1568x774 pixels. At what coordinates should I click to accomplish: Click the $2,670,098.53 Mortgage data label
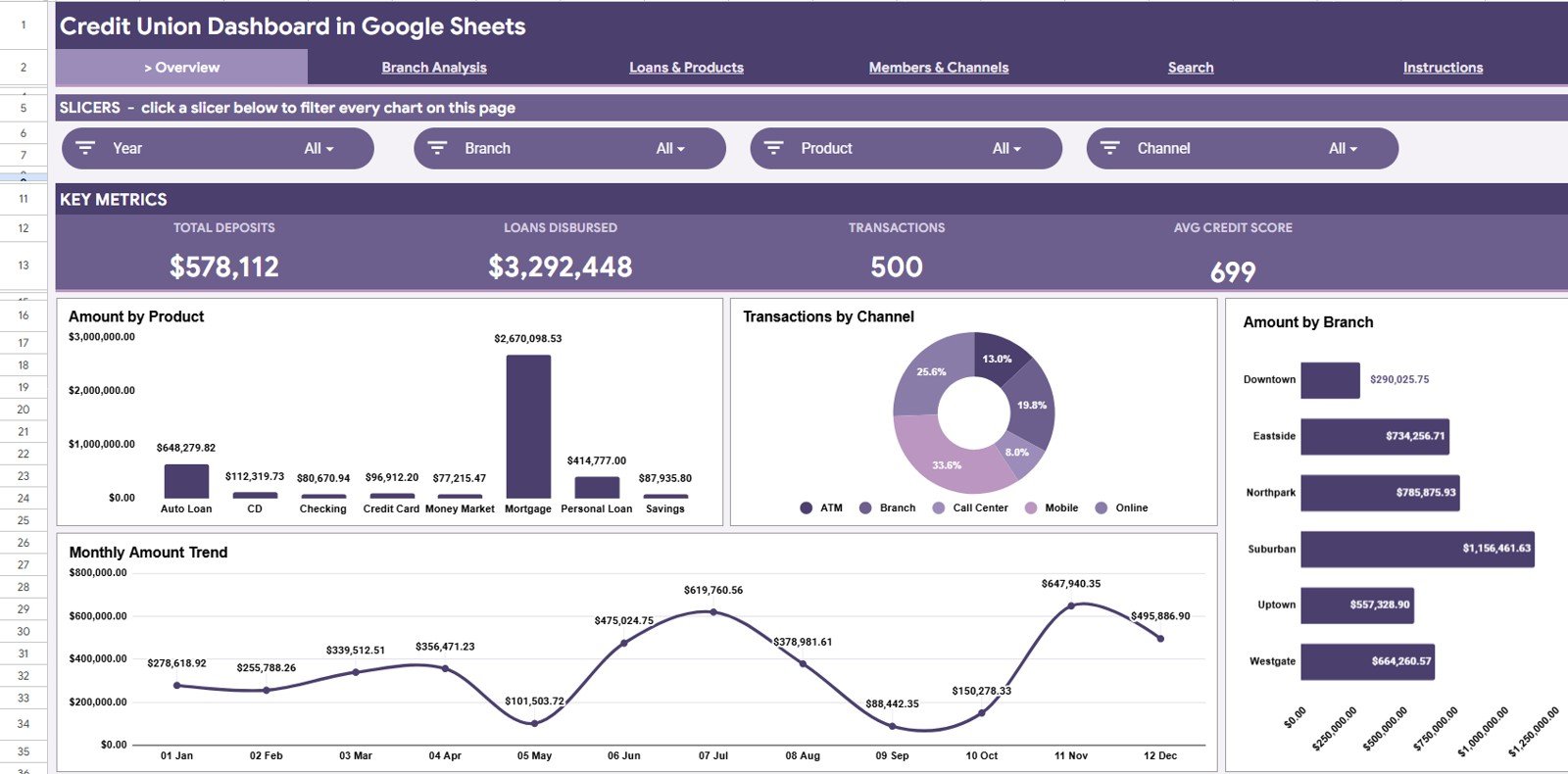tap(528, 339)
